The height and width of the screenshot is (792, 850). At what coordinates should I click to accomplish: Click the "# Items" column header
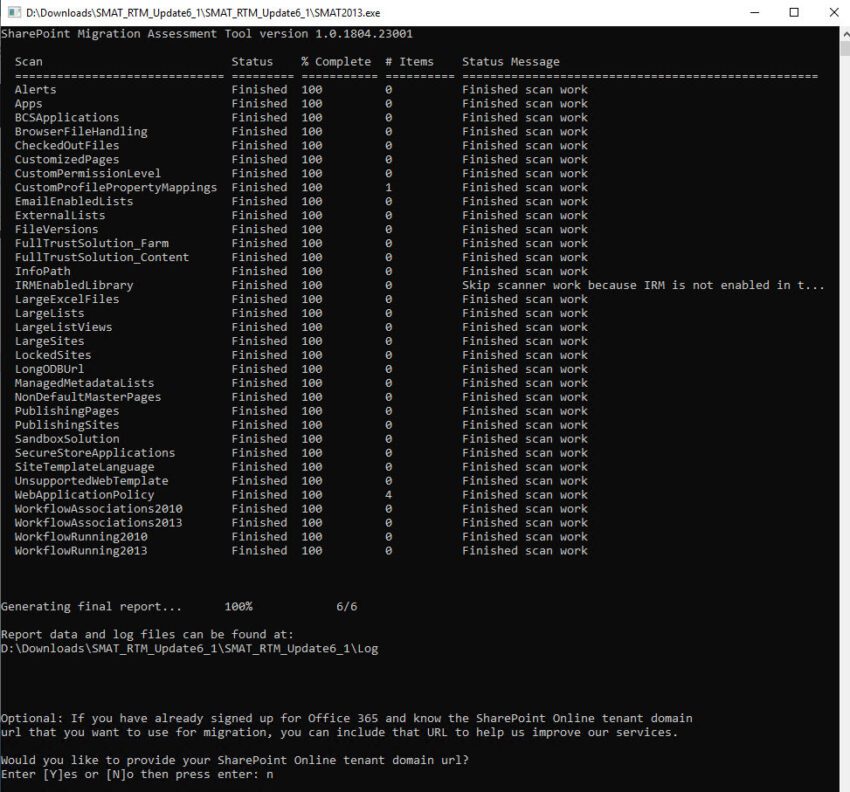coord(409,62)
